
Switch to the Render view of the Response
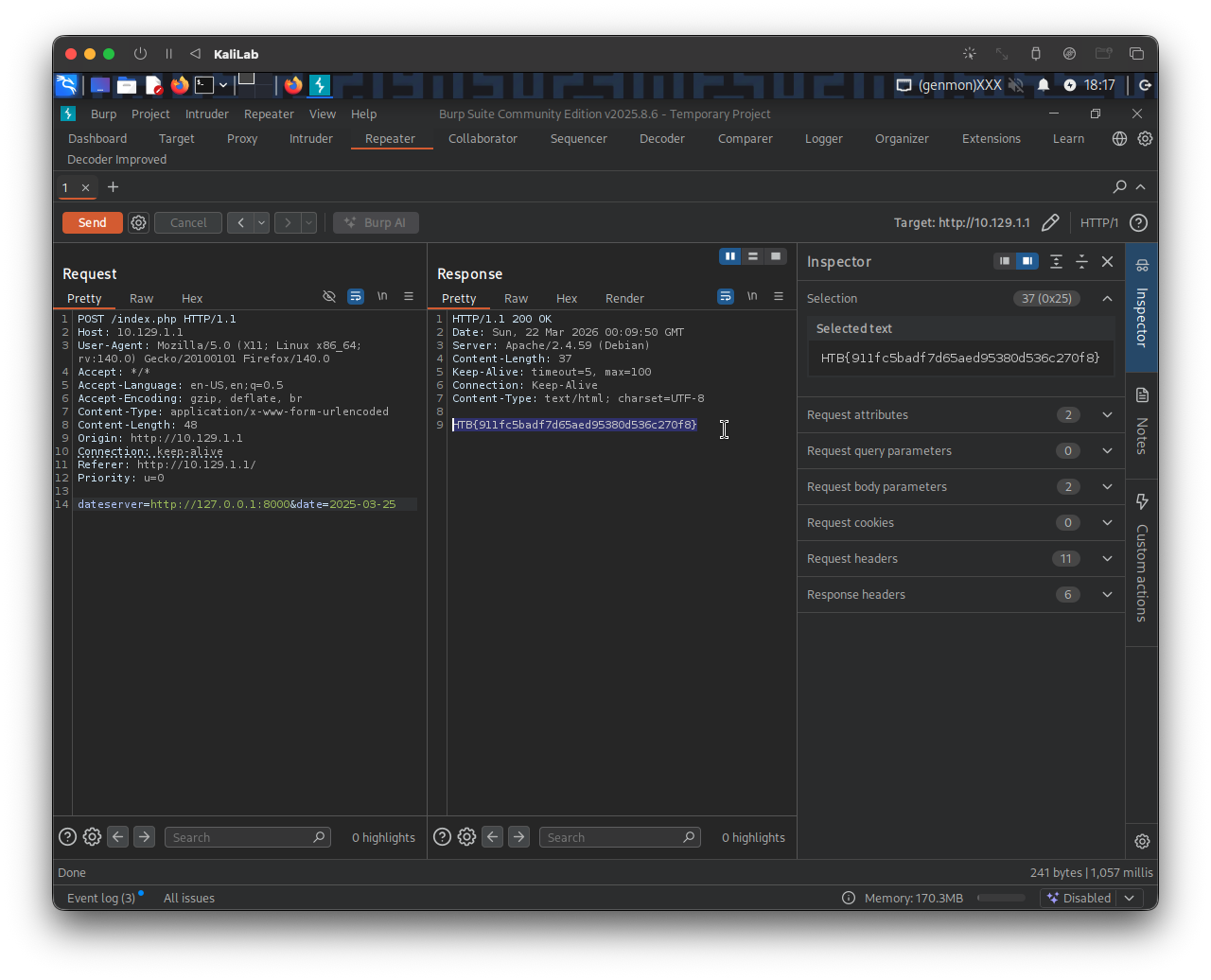click(x=624, y=298)
